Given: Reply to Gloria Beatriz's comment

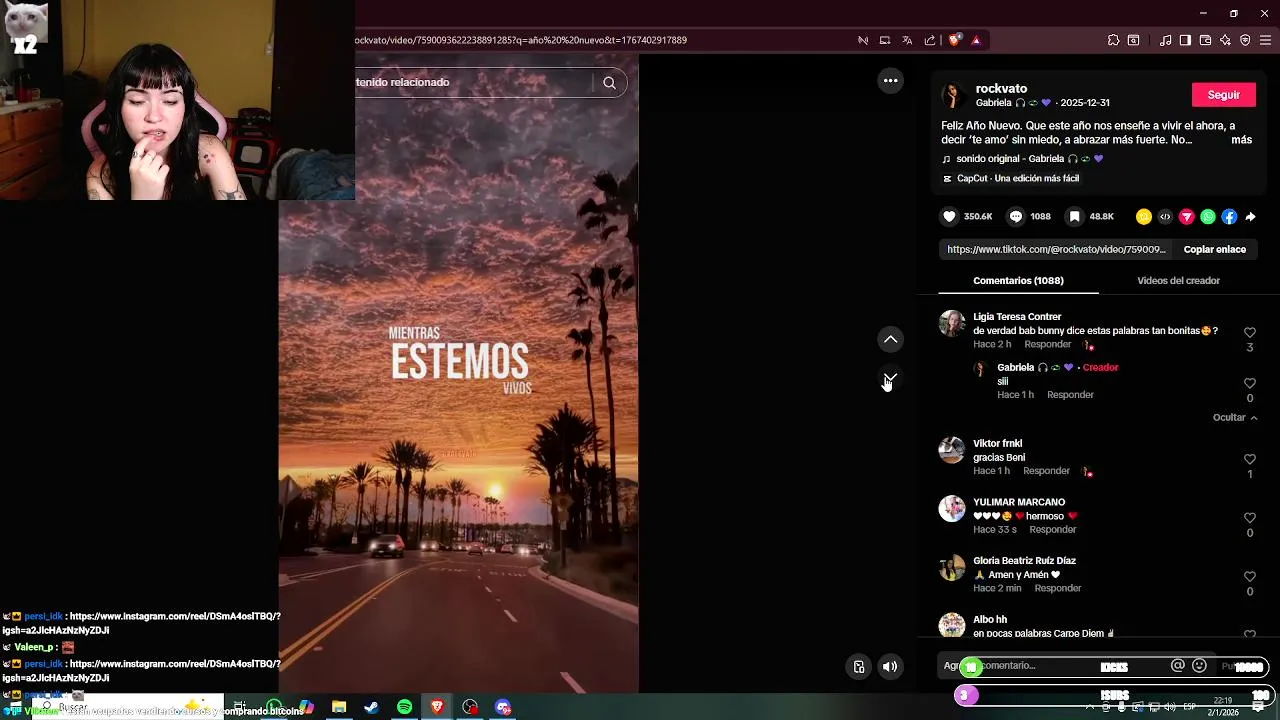Looking at the screenshot, I should pos(1057,588).
